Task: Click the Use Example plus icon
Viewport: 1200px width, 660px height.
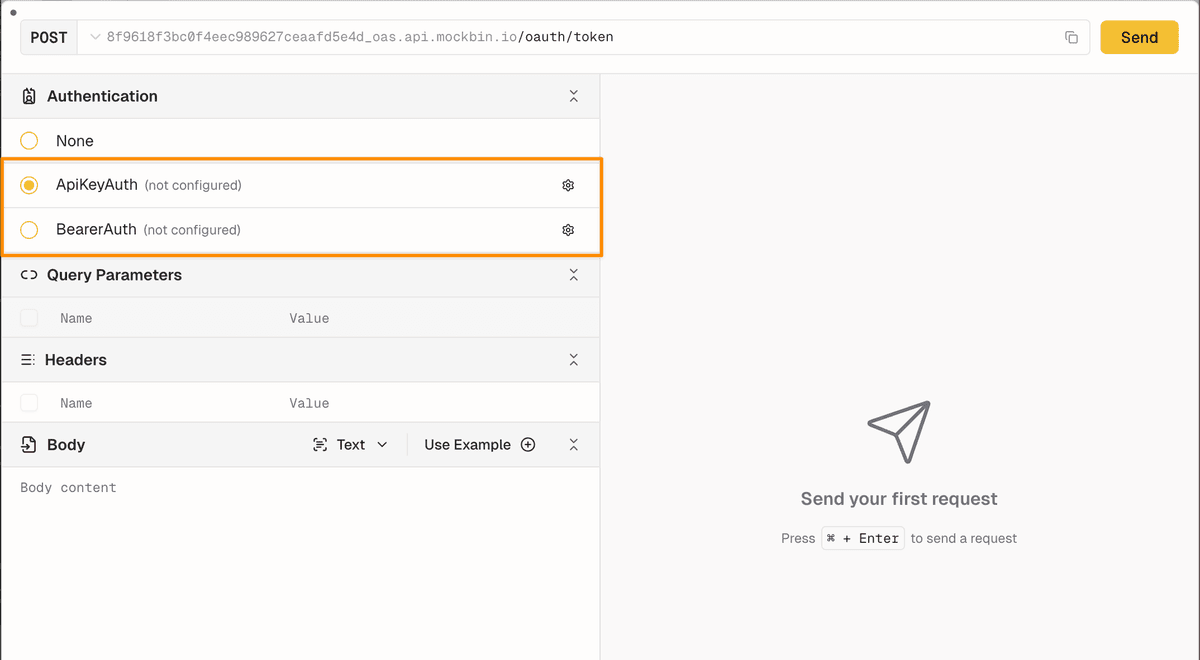Action: click(528, 445)
